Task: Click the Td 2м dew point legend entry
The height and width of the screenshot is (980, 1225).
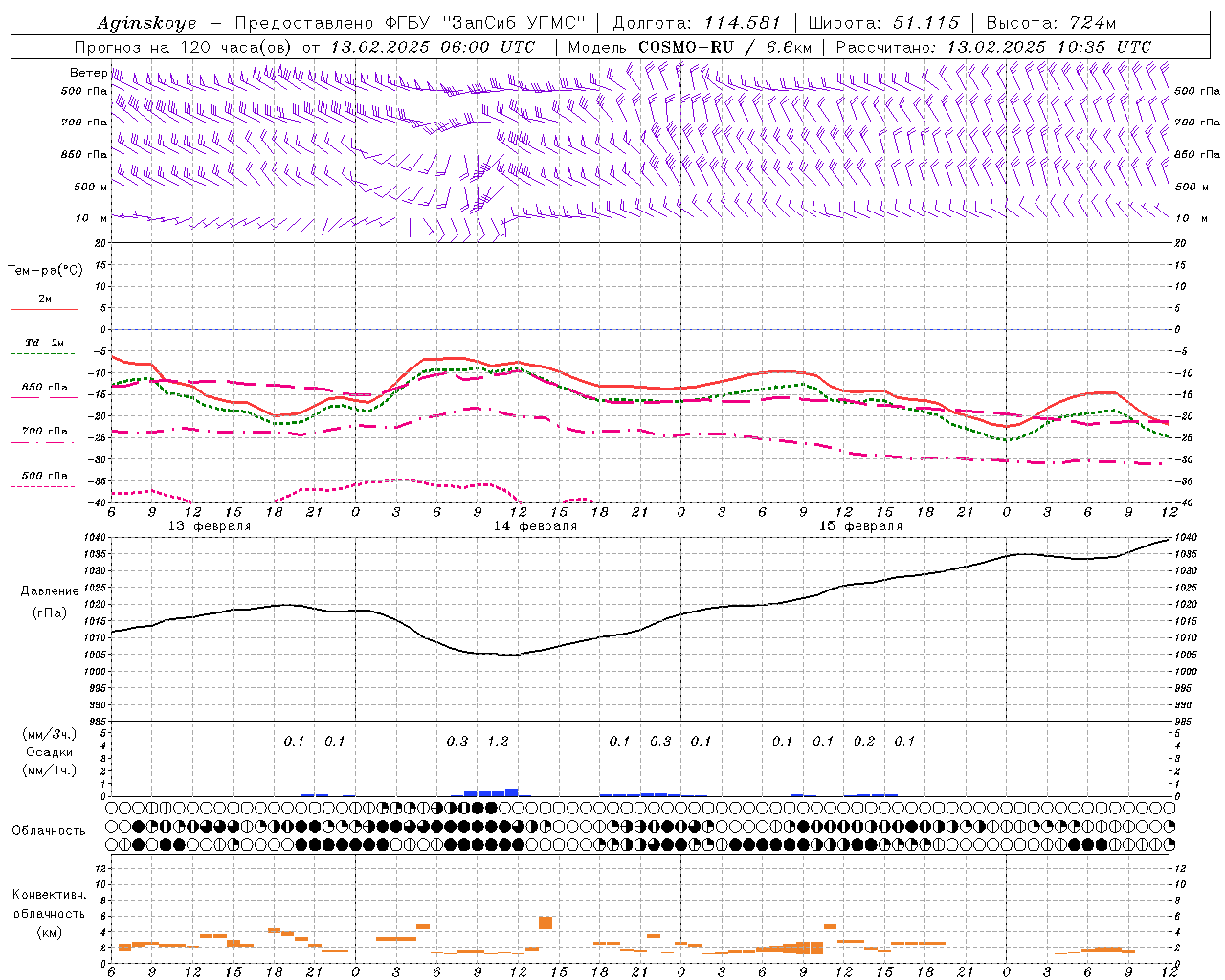Action: 44,343
